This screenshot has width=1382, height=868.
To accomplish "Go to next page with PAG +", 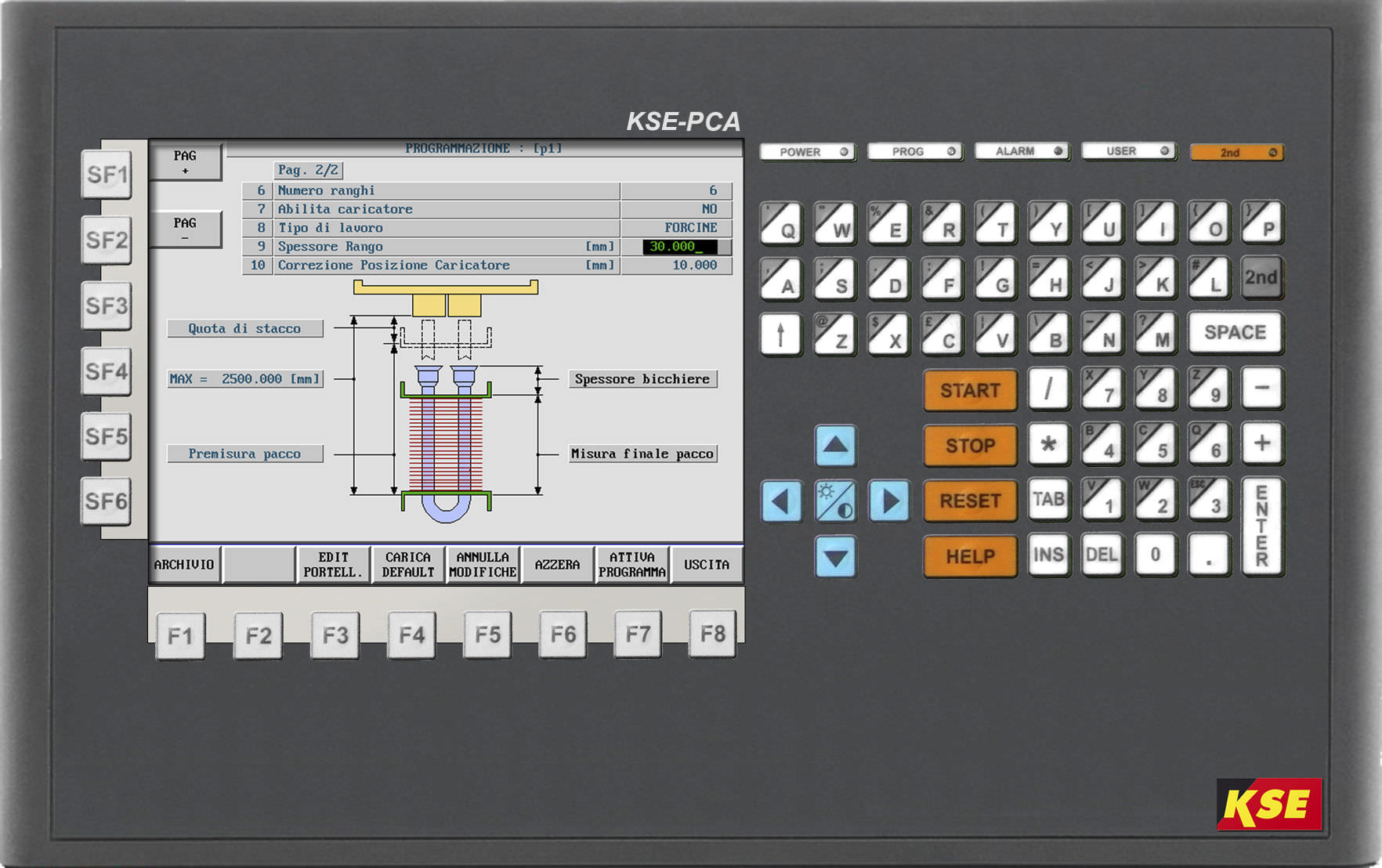I will [186, 162].
